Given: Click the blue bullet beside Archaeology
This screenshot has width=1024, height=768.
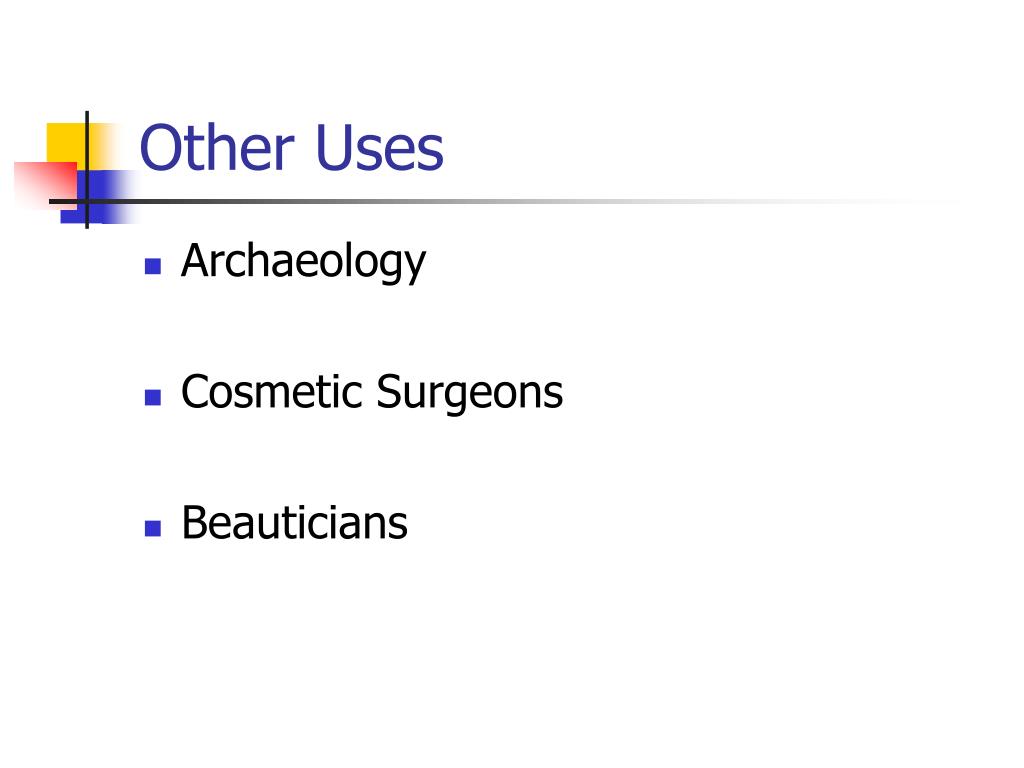Looking at the screenshot, I should 153,266.
